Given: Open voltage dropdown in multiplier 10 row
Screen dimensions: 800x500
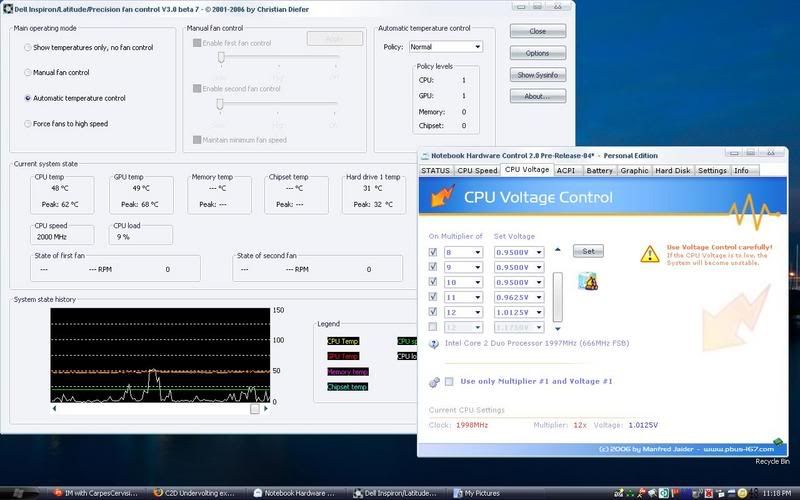Looking at the screenshot, I should tap(519, 282).
